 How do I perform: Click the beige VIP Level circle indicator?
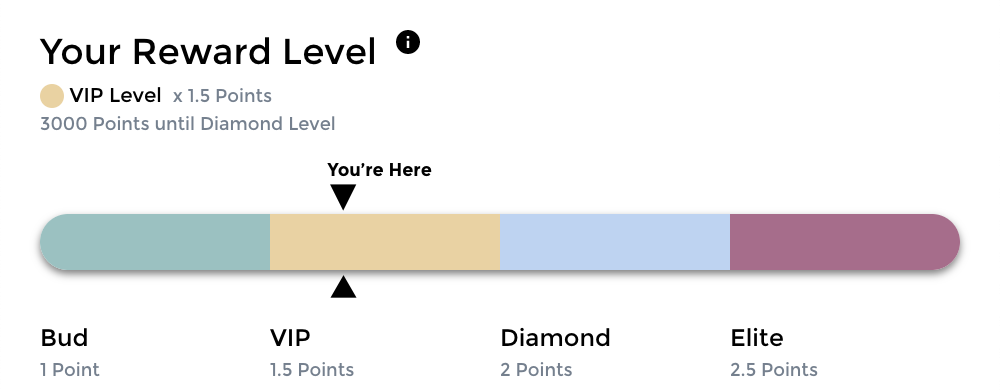click(x=52, y=96)
